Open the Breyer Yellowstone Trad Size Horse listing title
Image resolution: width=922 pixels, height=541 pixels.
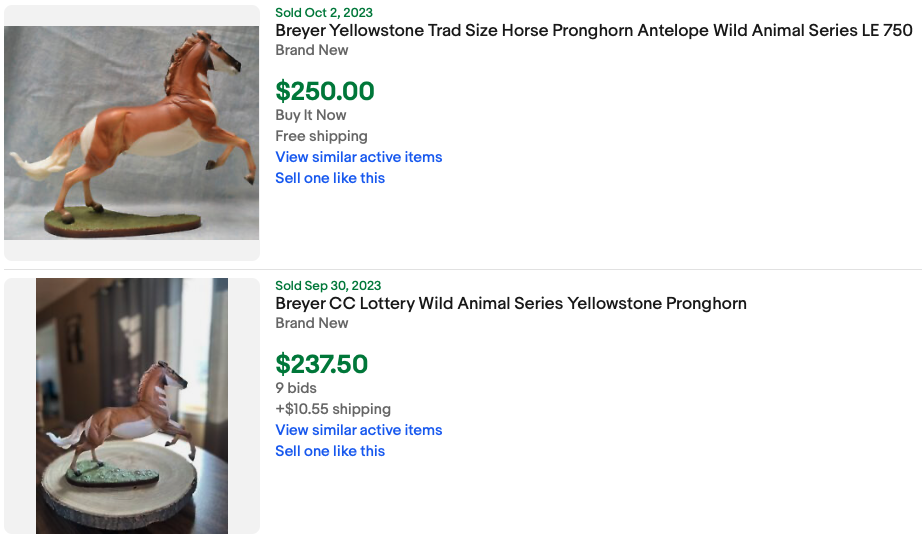(593, 31)
